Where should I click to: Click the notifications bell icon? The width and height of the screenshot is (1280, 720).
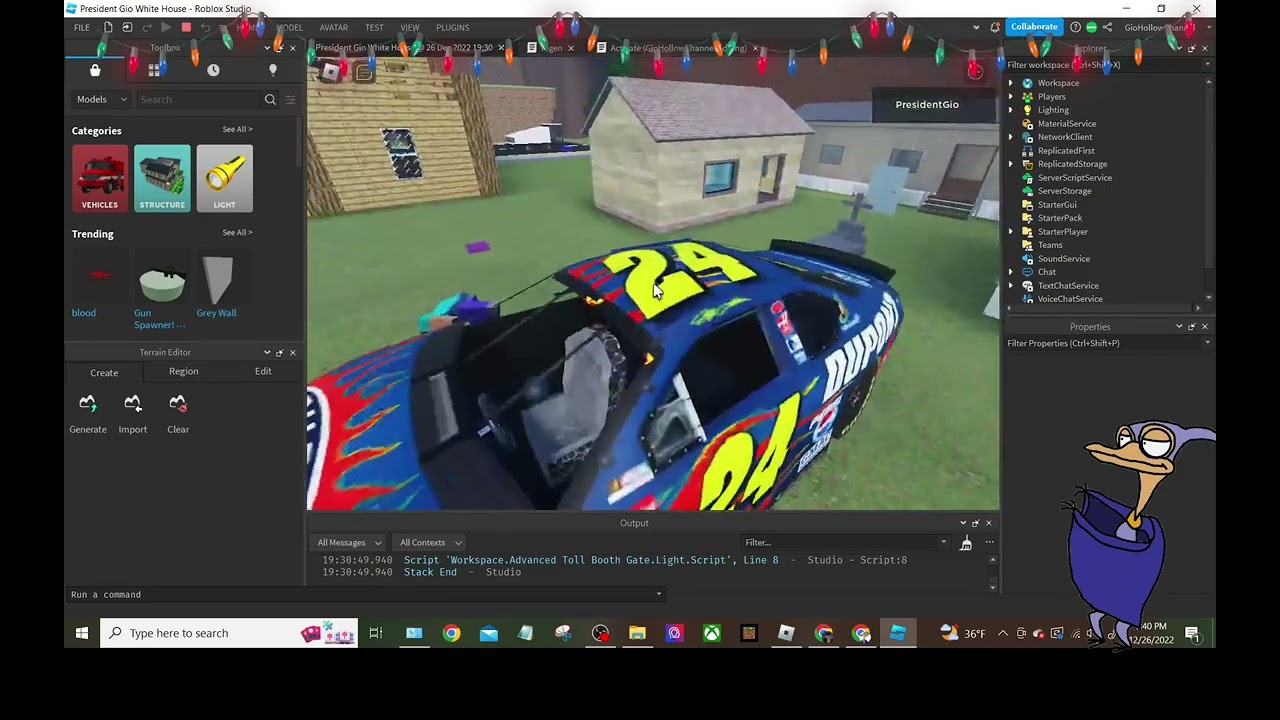pyautogui.click(x=995, y=27)
